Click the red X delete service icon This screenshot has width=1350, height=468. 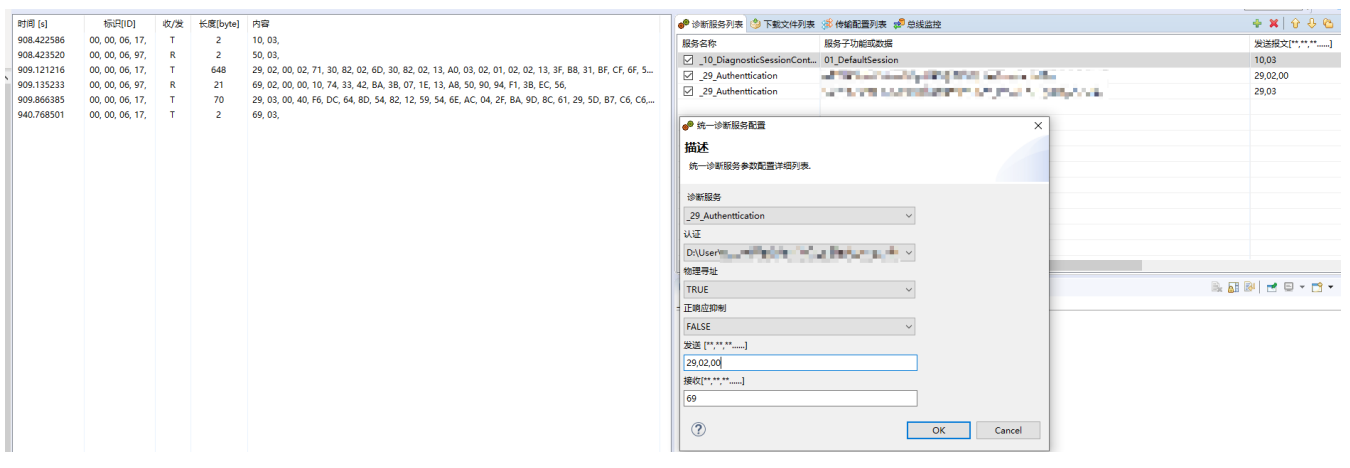1274,23
